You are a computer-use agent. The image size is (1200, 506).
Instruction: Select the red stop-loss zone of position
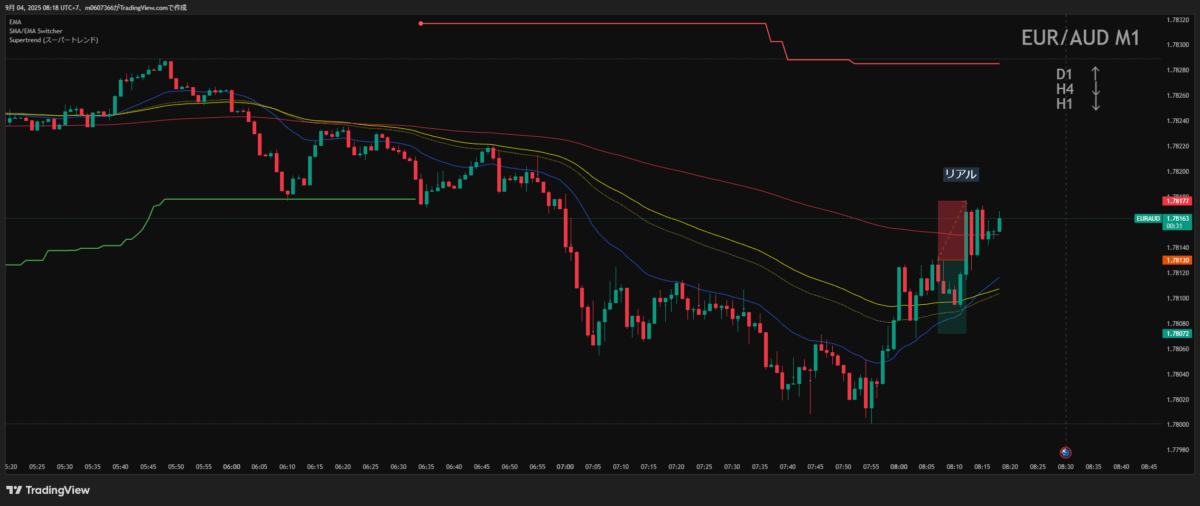951,230
